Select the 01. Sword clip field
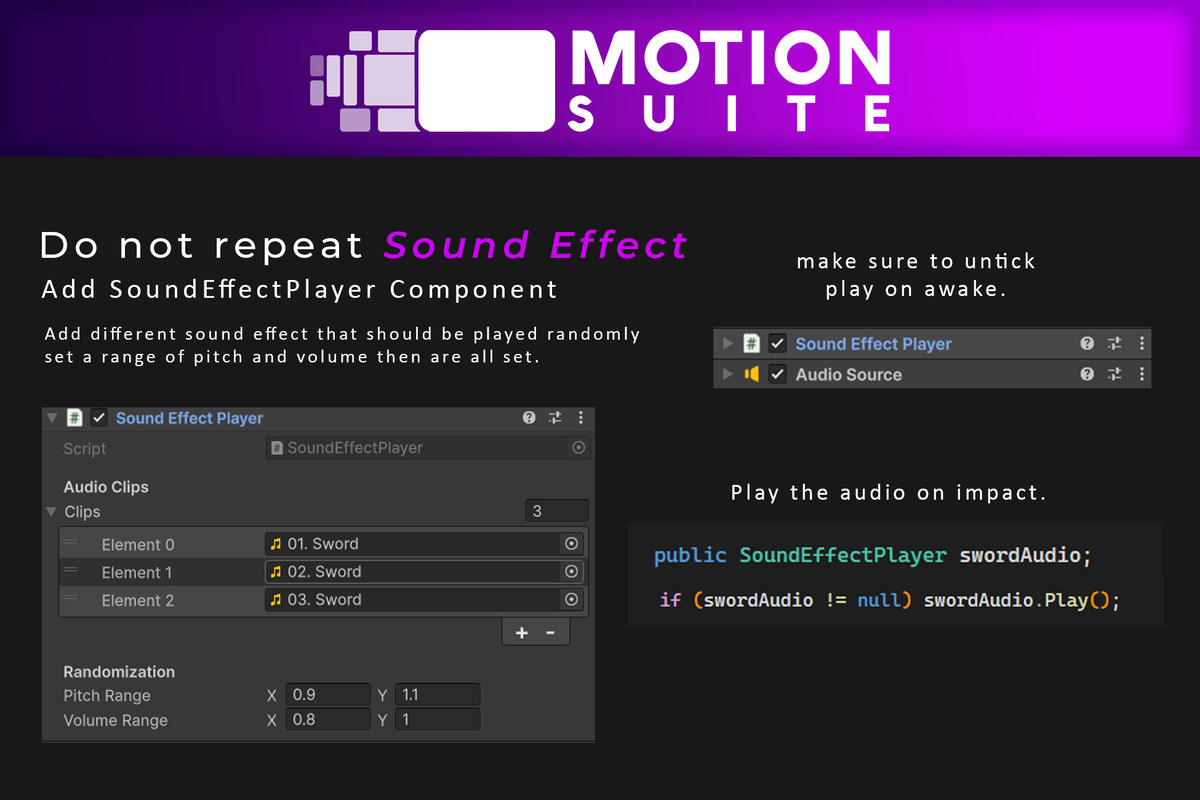Image resolution: width=1200 pixels, height=800 pixels. click(x=425, y=544)
